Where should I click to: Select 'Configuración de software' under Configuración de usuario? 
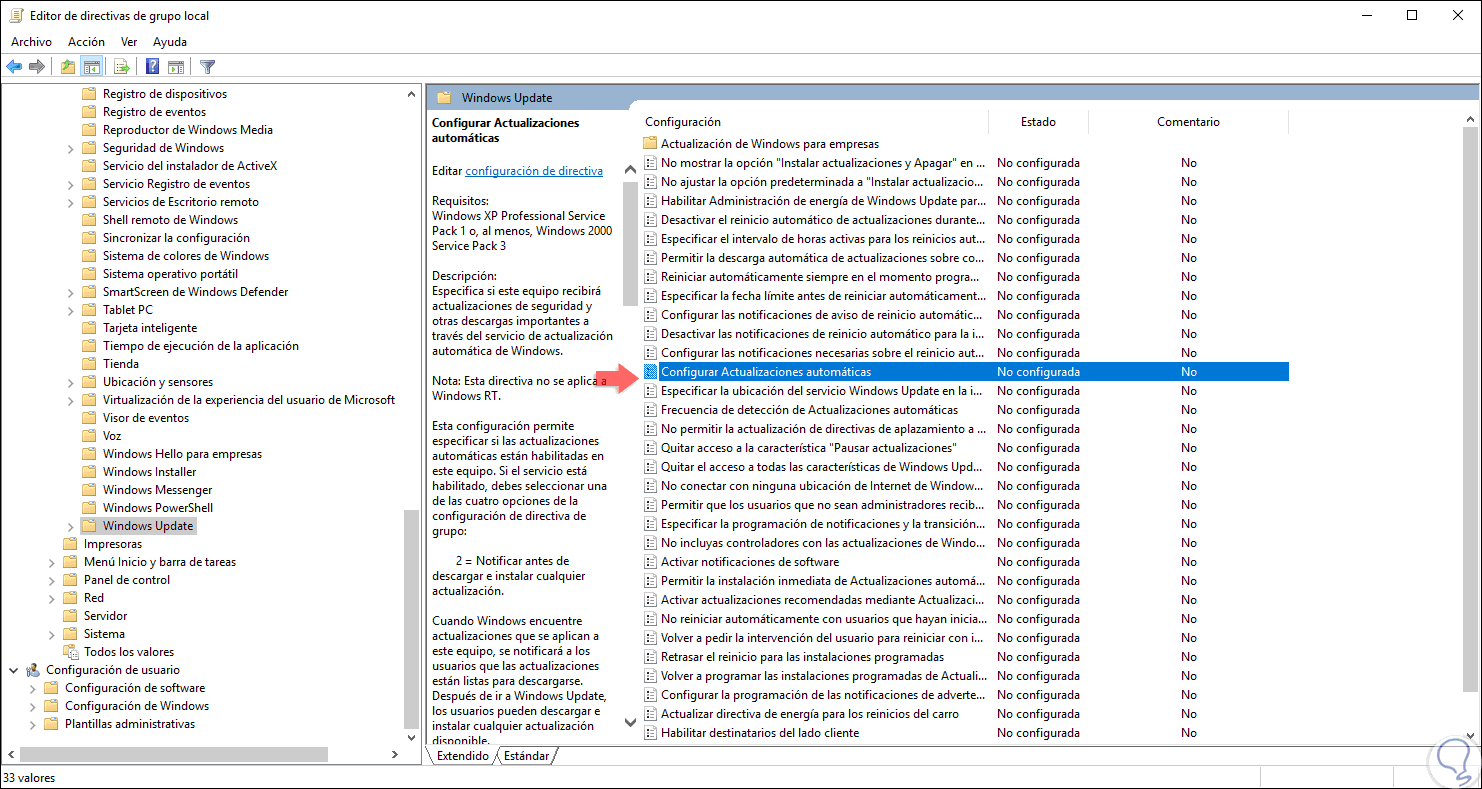pyautogui.click(x=135, y=688)
